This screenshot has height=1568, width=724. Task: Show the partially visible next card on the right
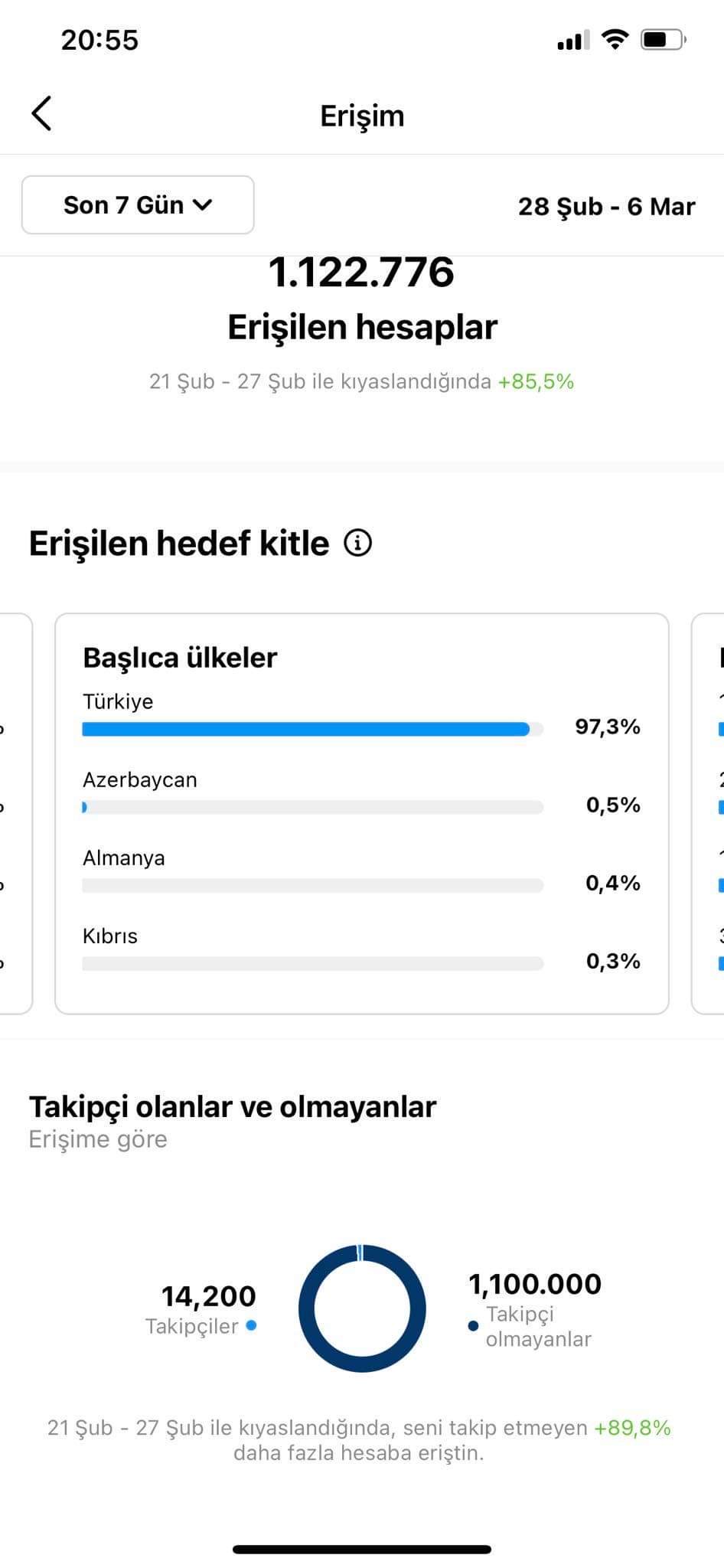point(708,814)
